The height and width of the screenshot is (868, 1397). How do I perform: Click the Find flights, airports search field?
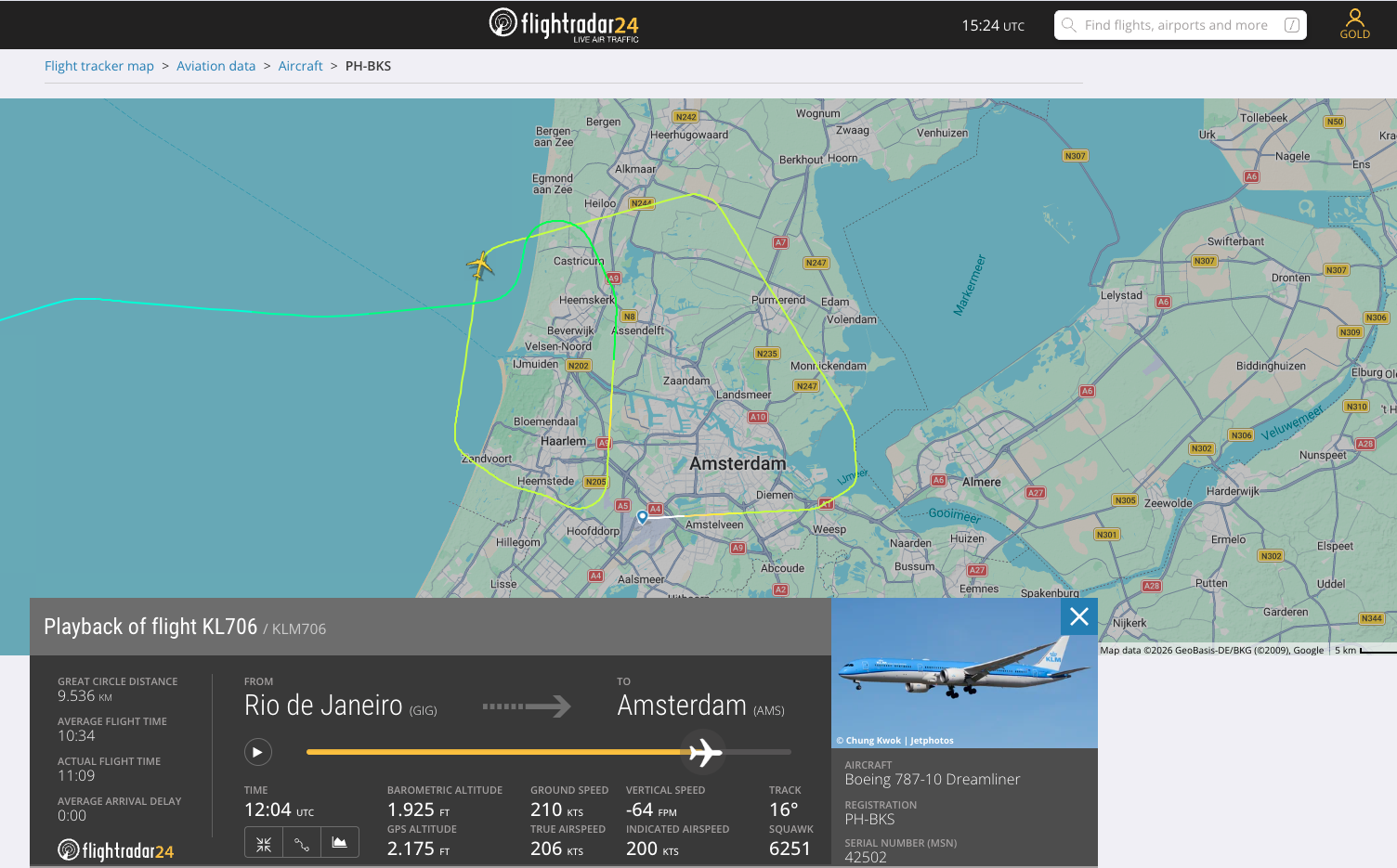tap(1180, 25)
